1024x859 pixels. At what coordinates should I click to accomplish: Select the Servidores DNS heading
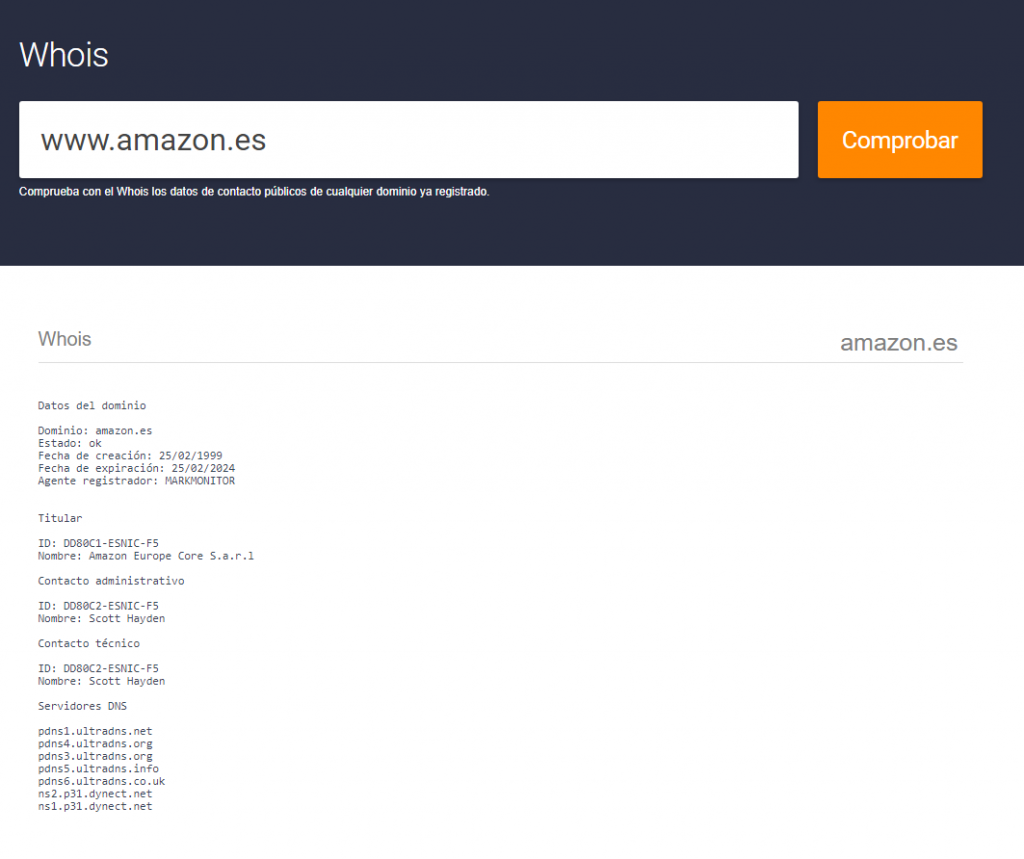(82, 706)
